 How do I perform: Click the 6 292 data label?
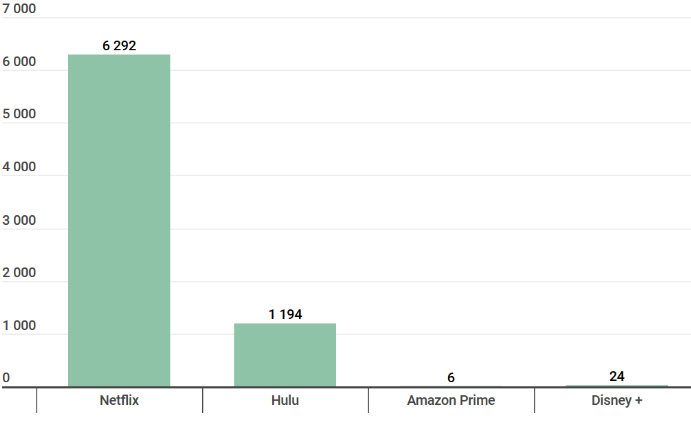pyautogui.click(x=119, y=46)
